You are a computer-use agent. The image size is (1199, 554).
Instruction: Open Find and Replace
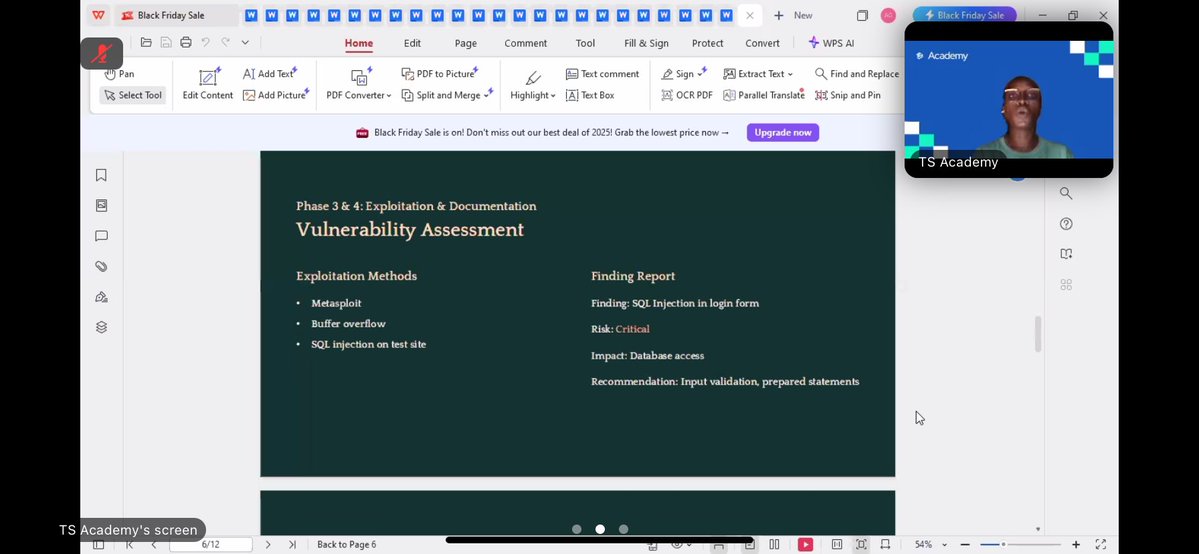coord(856,73)
